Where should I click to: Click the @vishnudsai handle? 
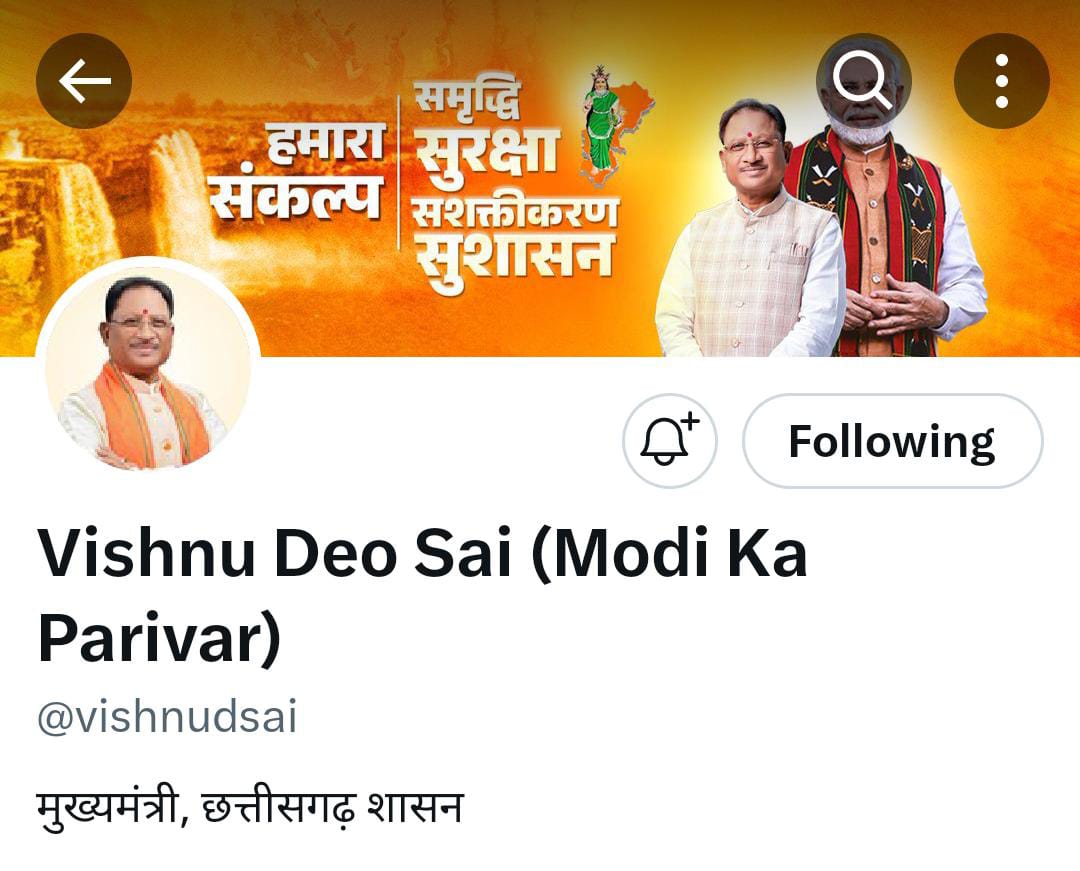click(x=167, y=717)
